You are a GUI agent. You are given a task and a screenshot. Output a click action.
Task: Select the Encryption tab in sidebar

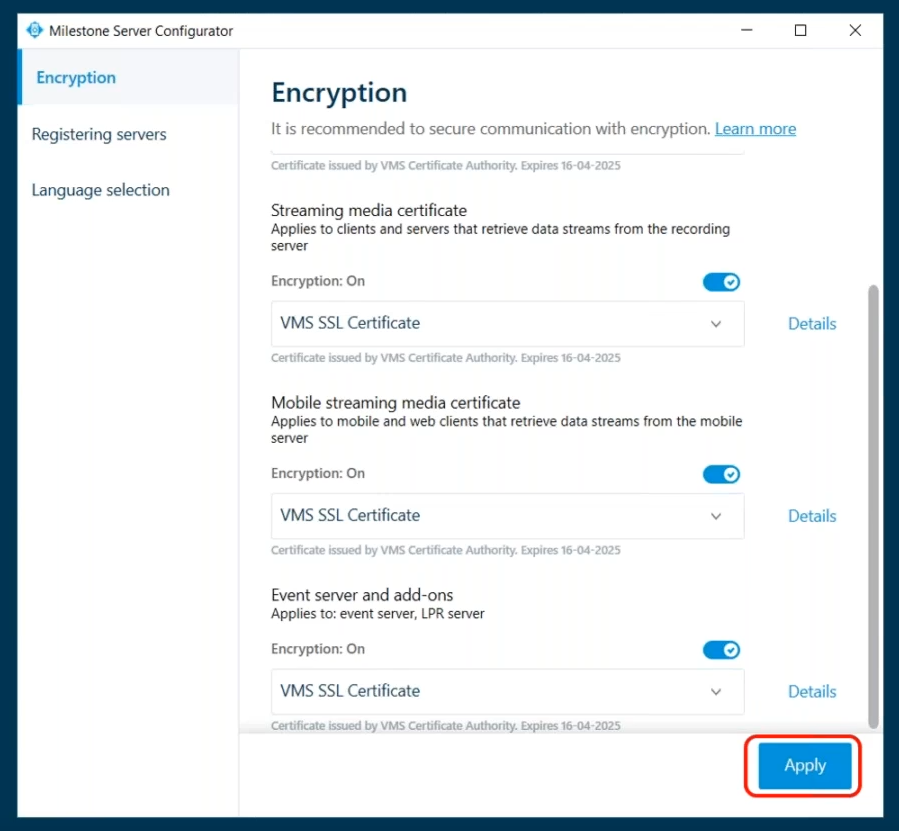click(76, 78)
